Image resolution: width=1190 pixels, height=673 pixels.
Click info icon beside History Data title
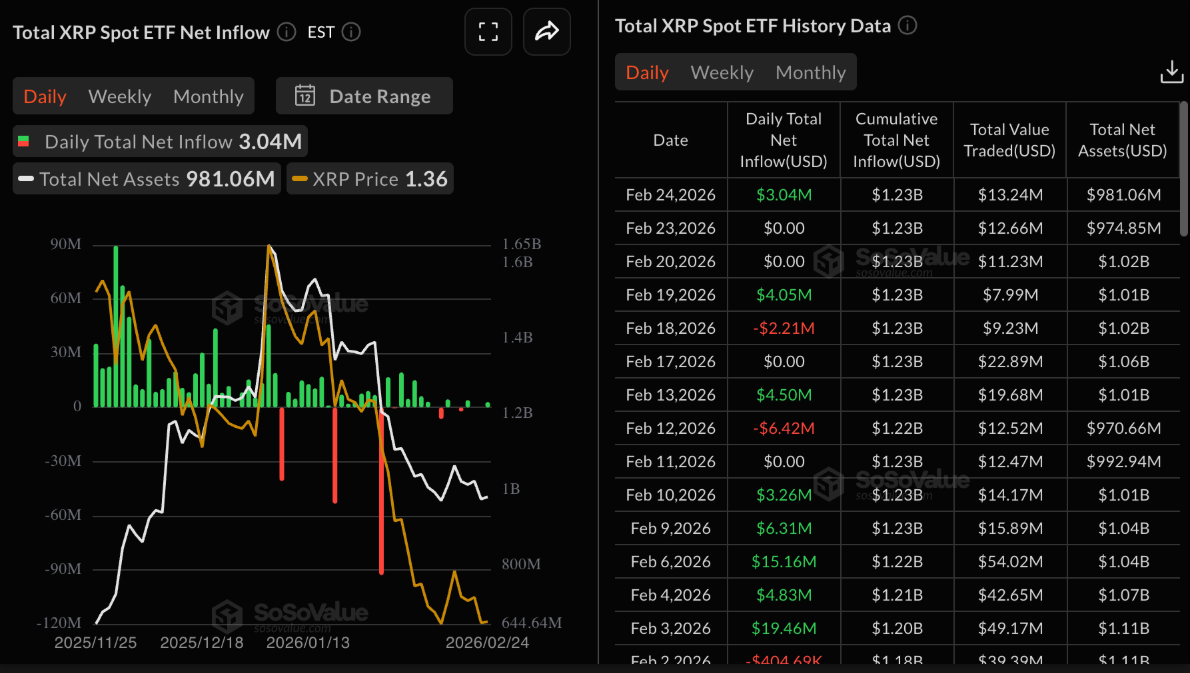pyautogui.click(x=907, y=26)
